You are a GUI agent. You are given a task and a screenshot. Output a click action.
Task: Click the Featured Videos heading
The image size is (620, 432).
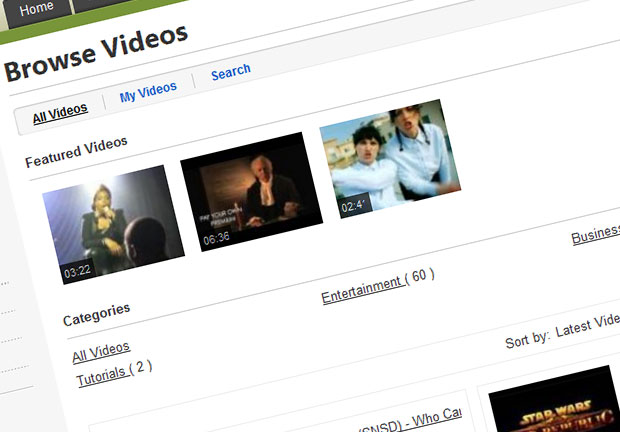click(x=76, y=152)
